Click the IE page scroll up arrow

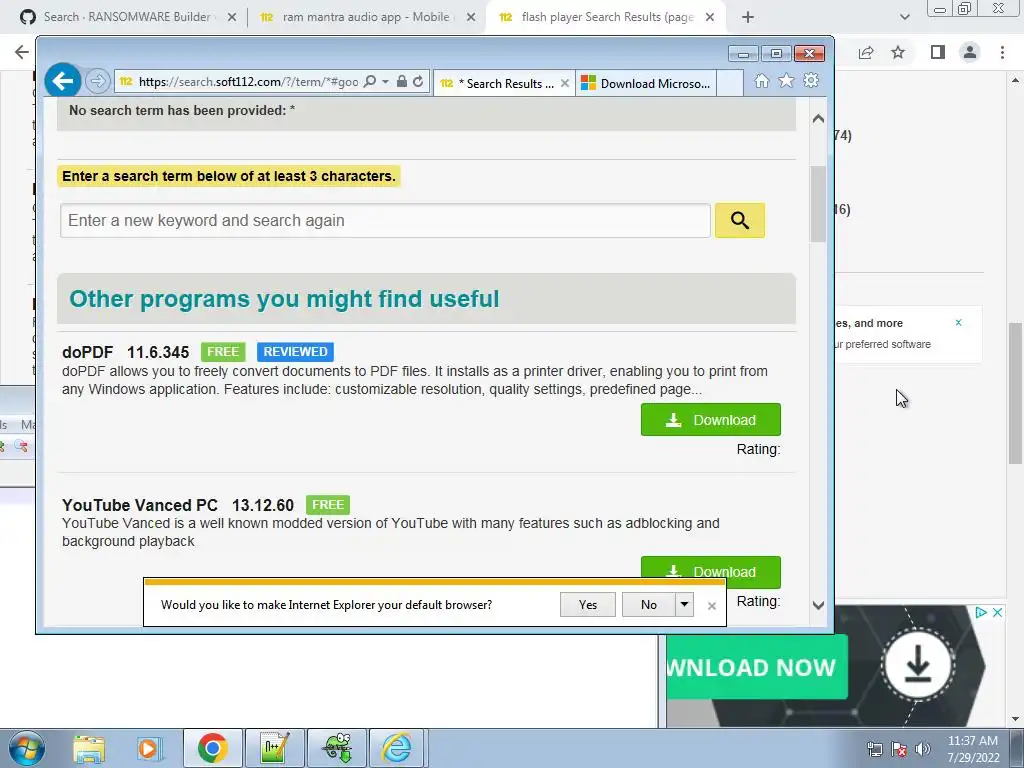818,119
